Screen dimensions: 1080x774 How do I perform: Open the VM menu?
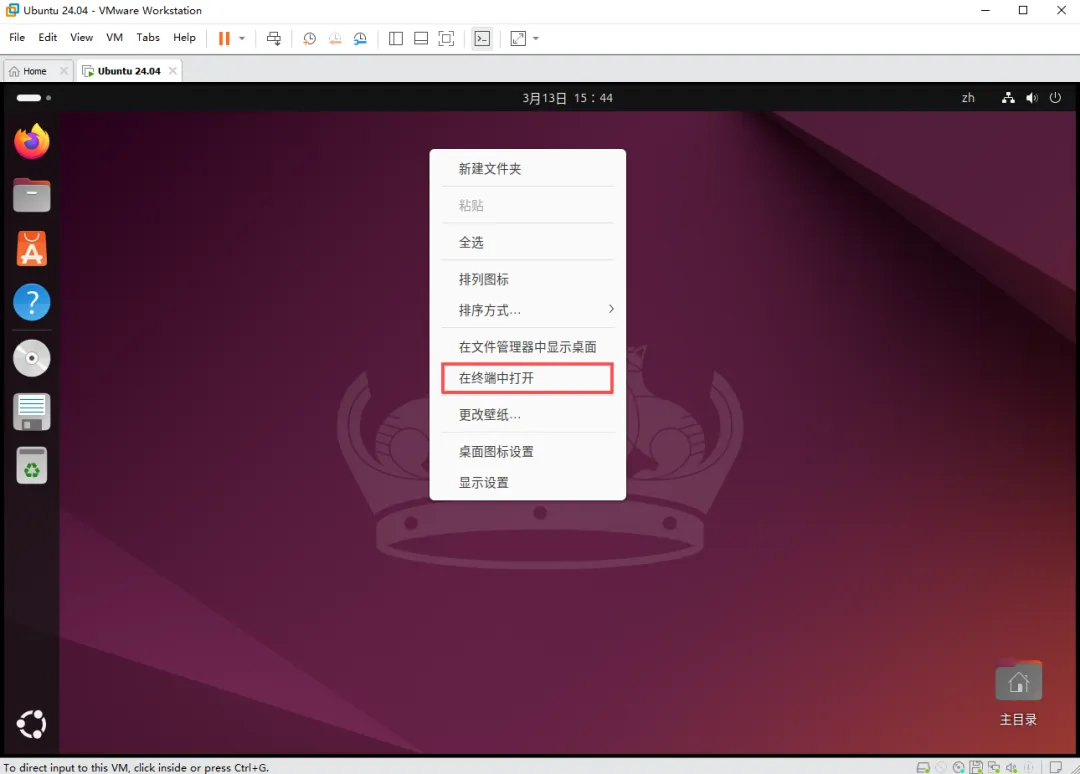114,37
